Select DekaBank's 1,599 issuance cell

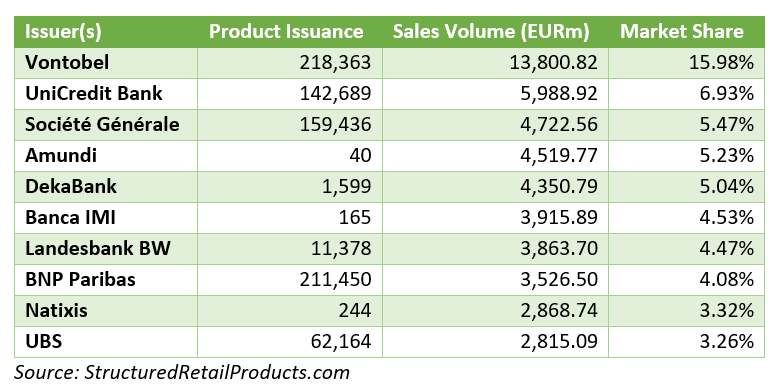290,187
